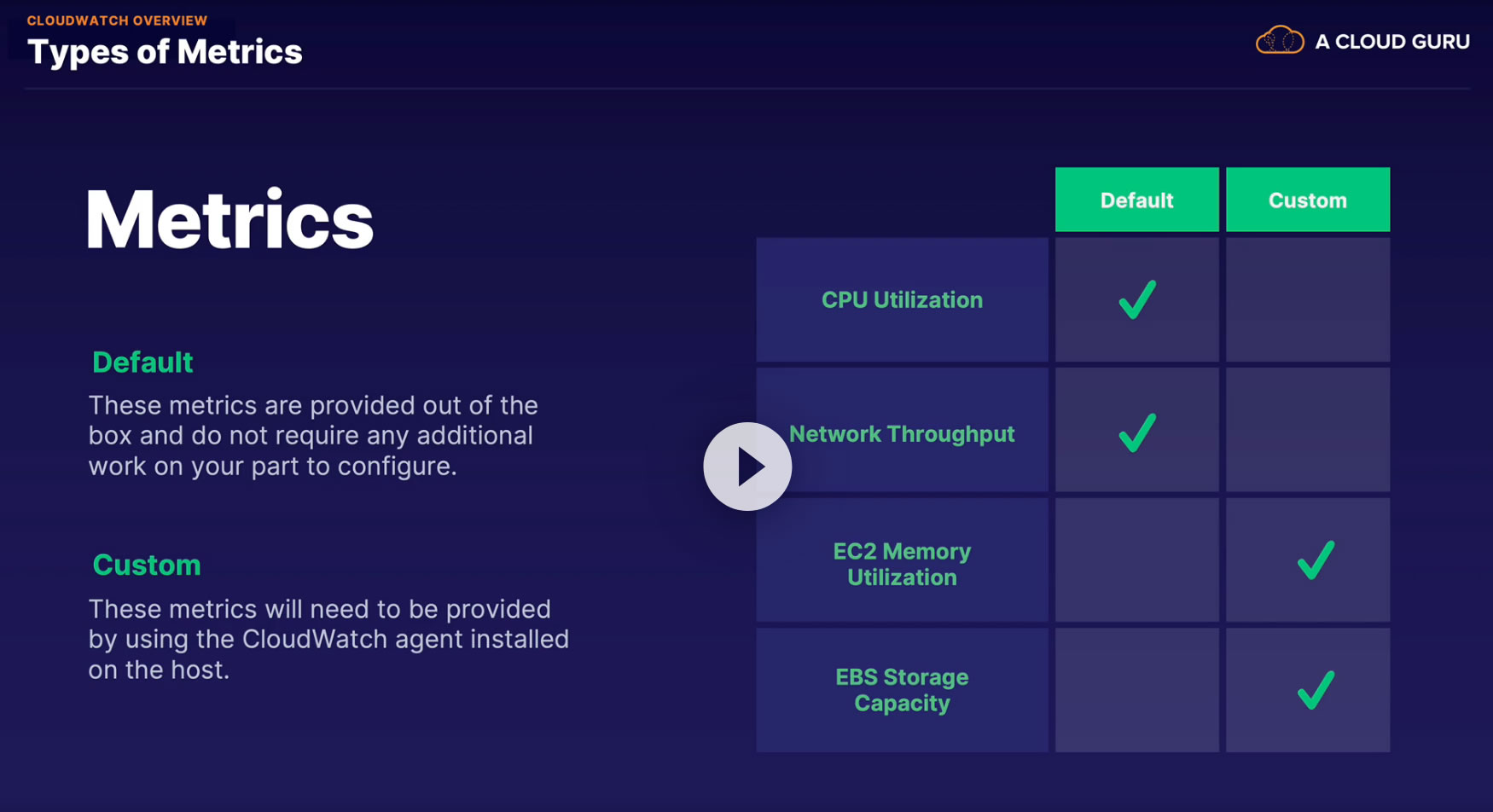The width and height of the screenshot is (1493, 812).
Task: Click the green Custom section heading
Action: click(x=147, y=565)
